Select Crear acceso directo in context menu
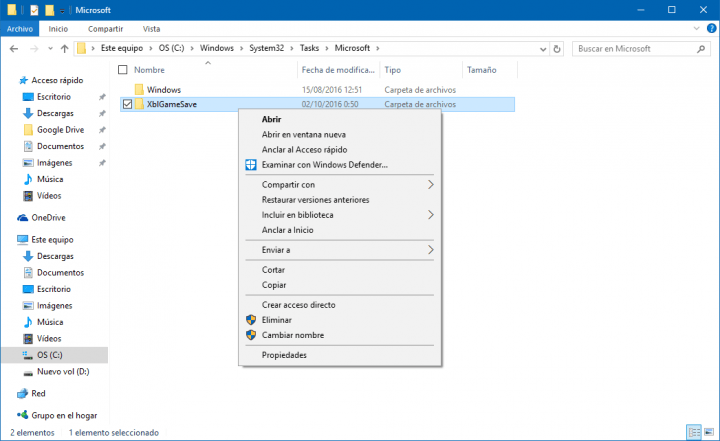720x441 pixels. pyautogui.click(x=298, y=305)
